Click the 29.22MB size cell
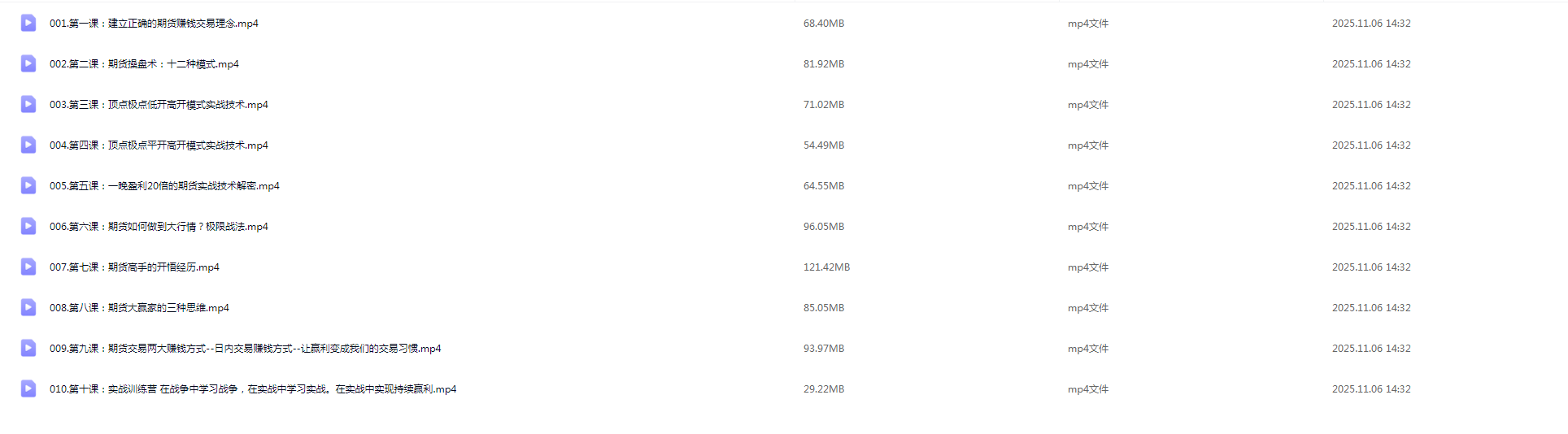The height and width of the screenshot is (434, 1568). click(x=824, y=389)
